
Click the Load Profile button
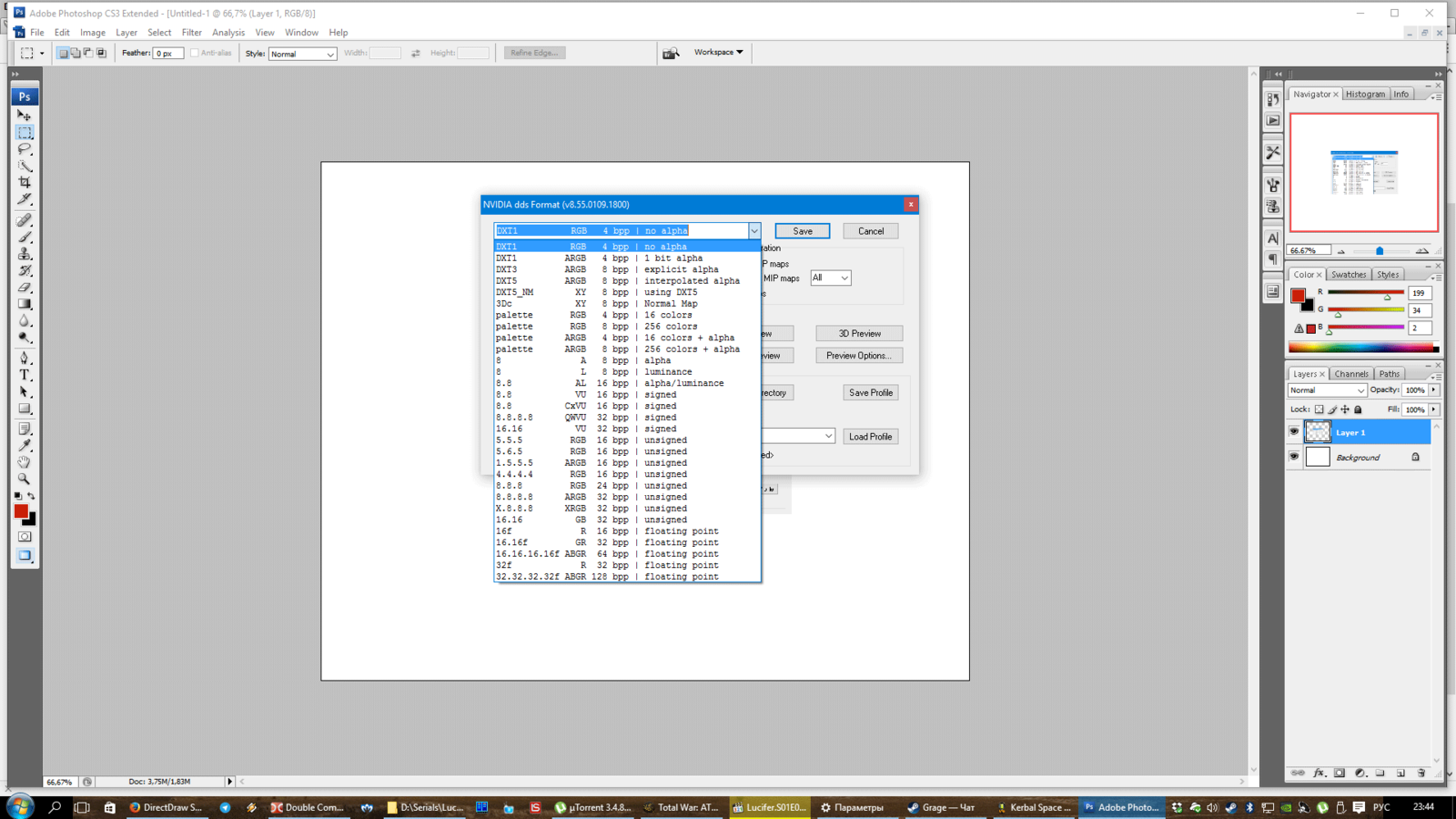871,436
